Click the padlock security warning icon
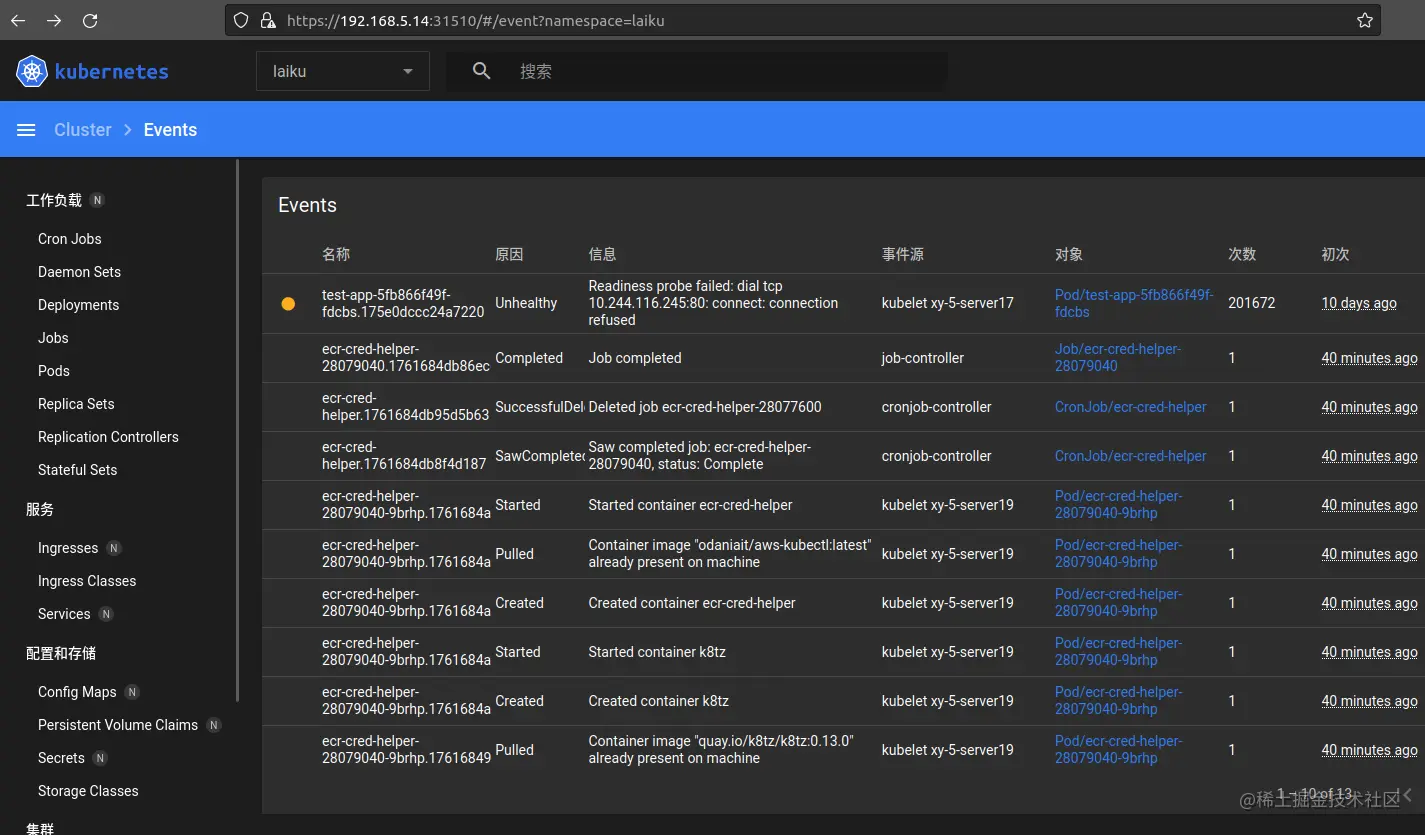The image size is (1425, 835). 267,20
